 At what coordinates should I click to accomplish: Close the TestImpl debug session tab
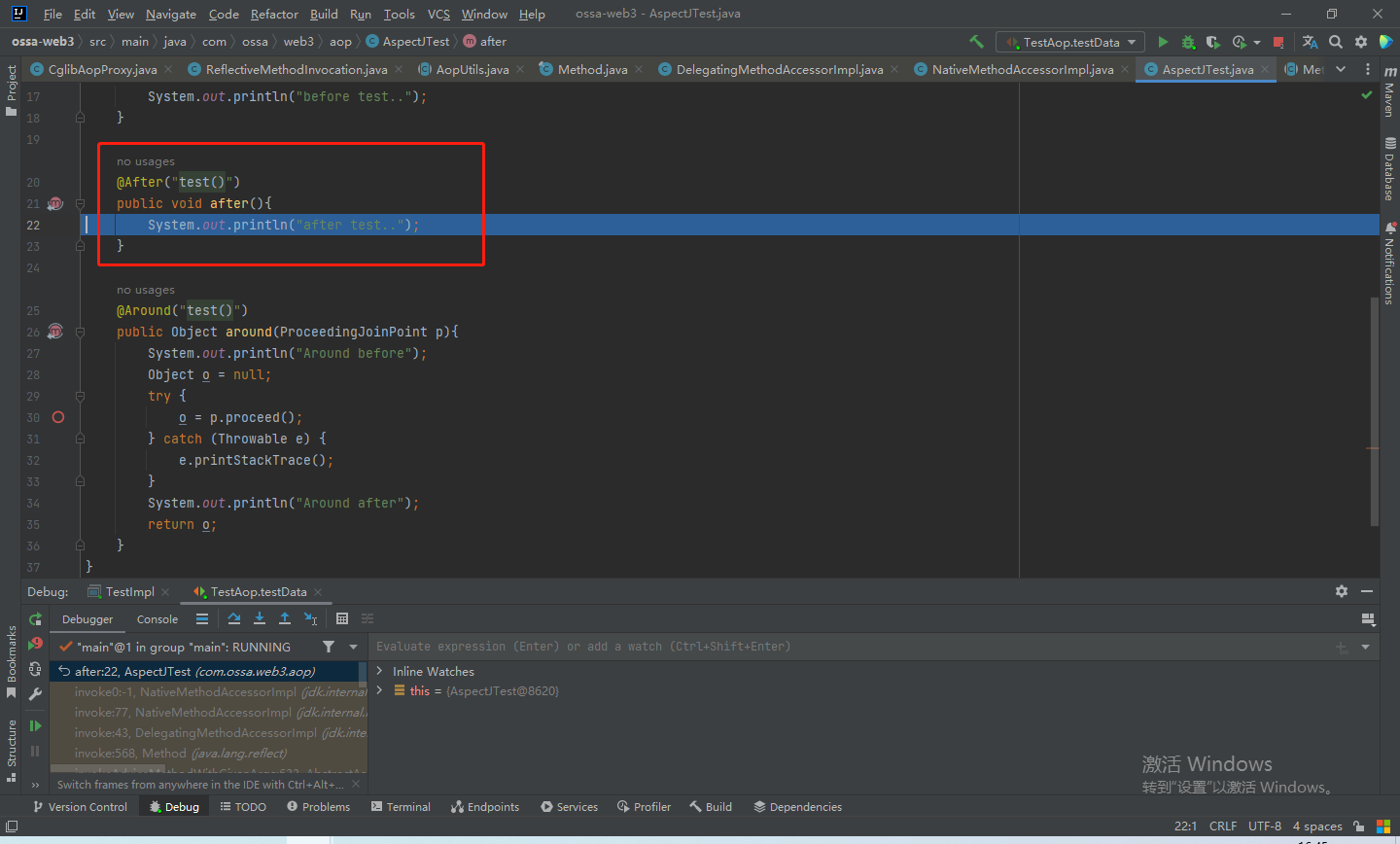coord(165,591)
